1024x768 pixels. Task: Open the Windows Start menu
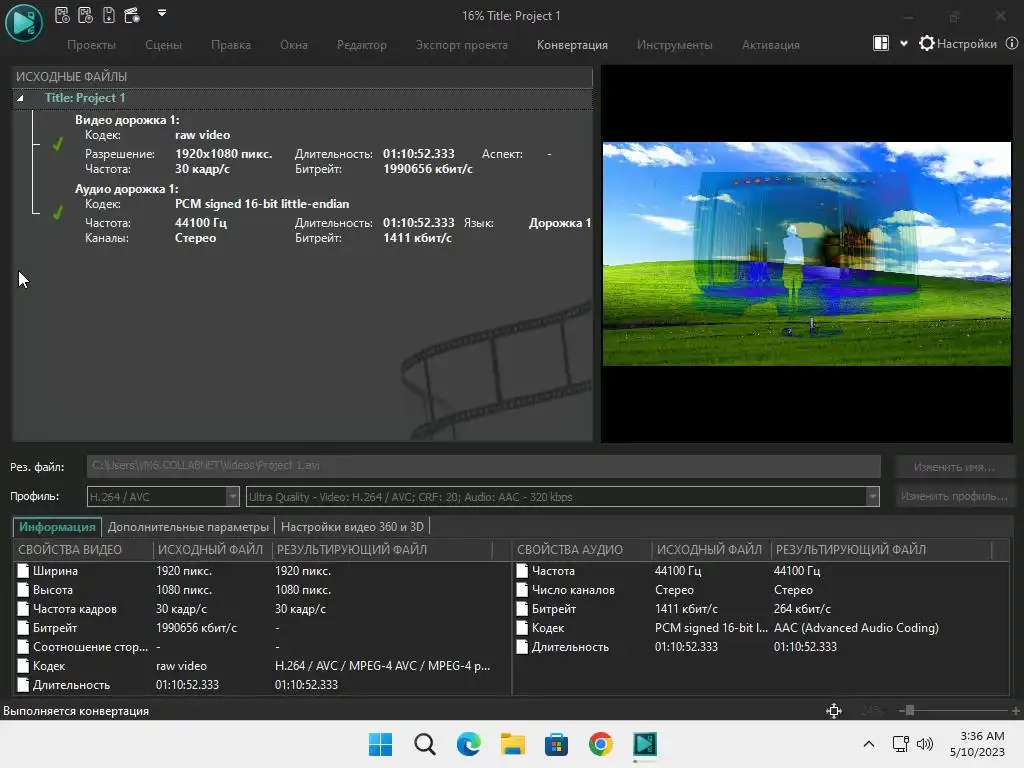(380, 744)
